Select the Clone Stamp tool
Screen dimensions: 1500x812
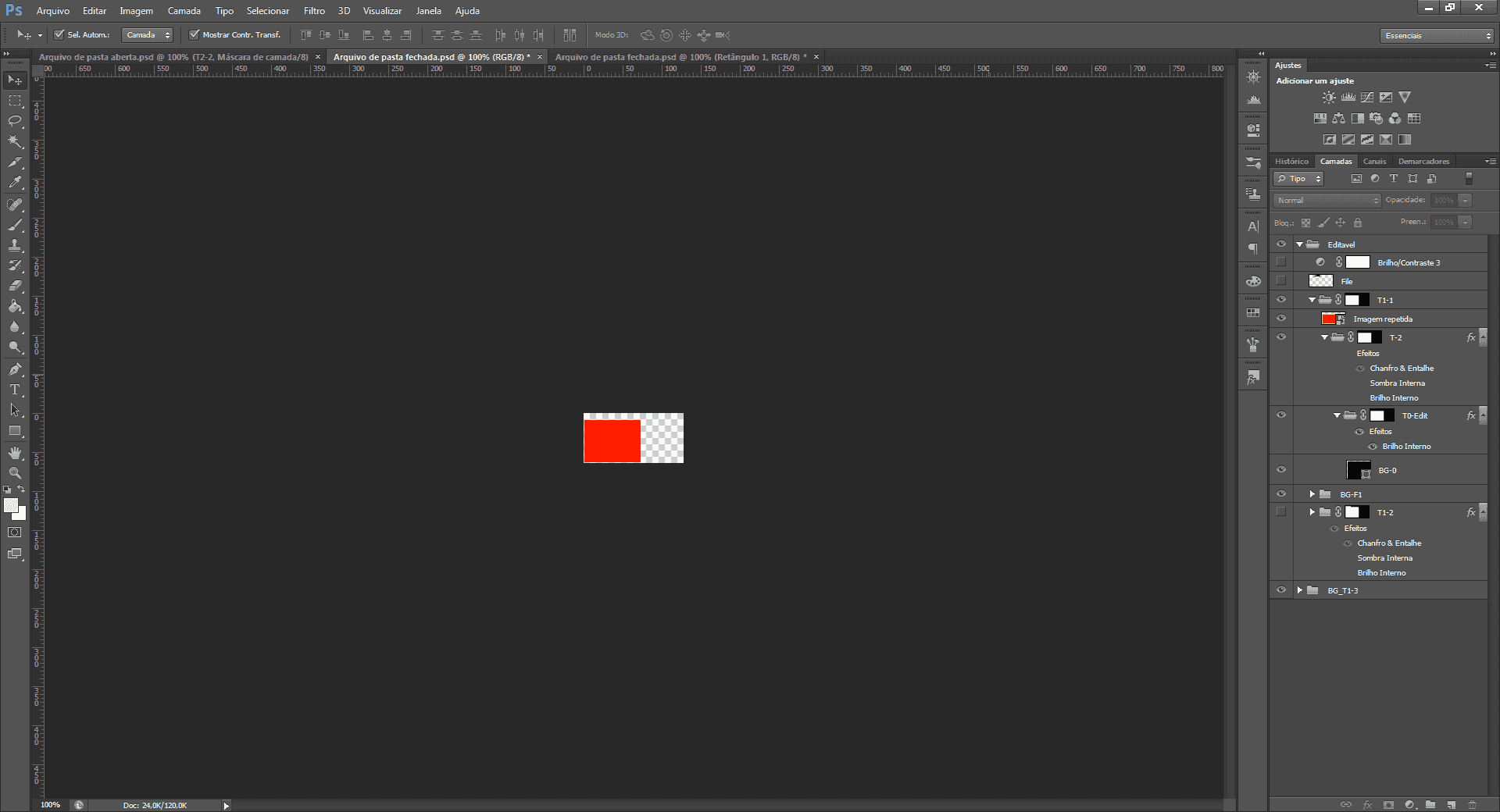click(15, 245)
